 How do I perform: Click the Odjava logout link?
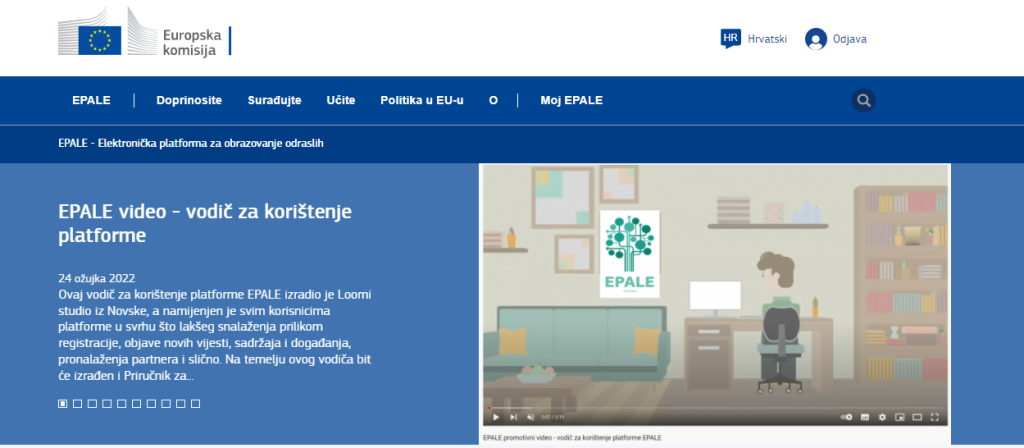[x=836, y=39]
